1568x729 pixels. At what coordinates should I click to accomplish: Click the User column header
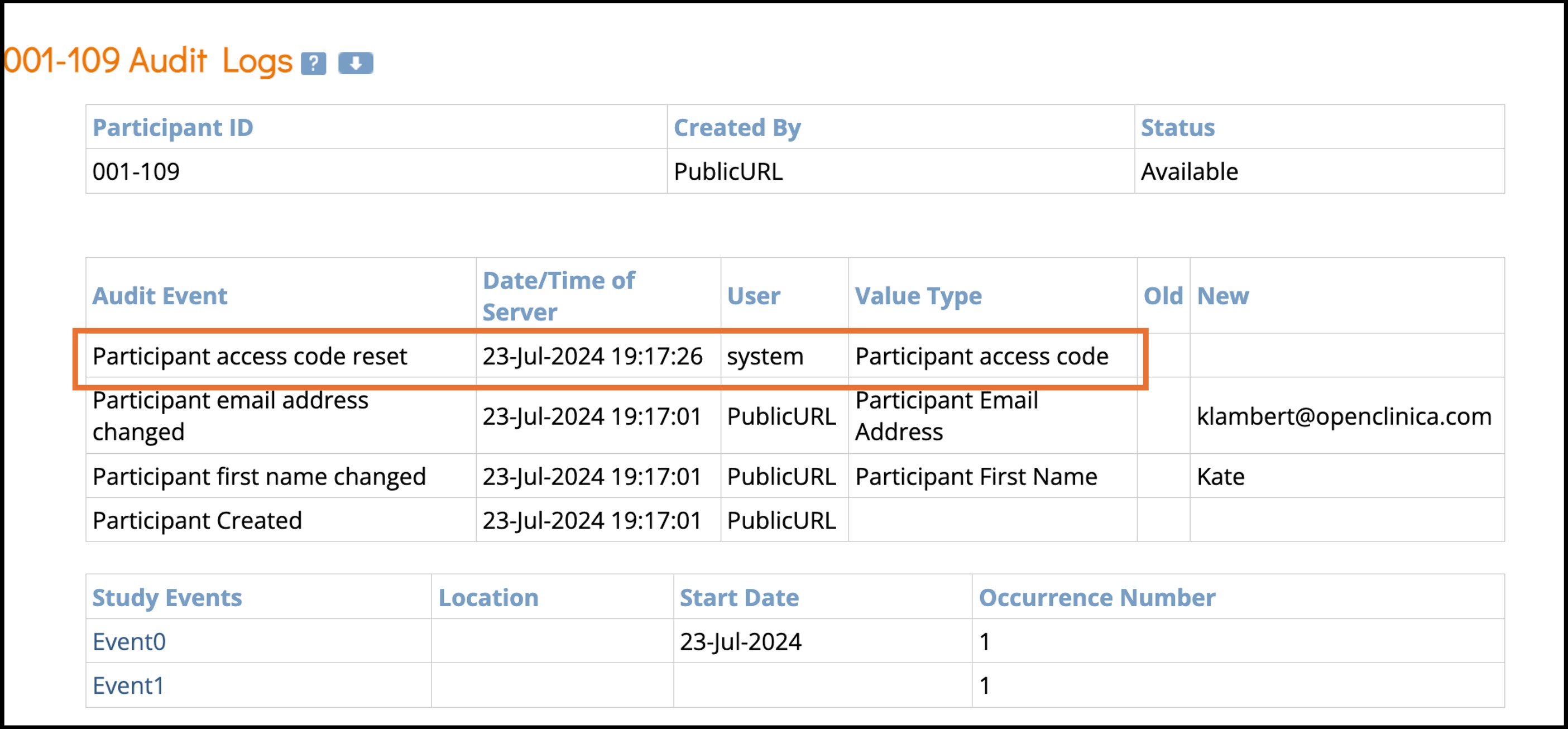[753, 296]
